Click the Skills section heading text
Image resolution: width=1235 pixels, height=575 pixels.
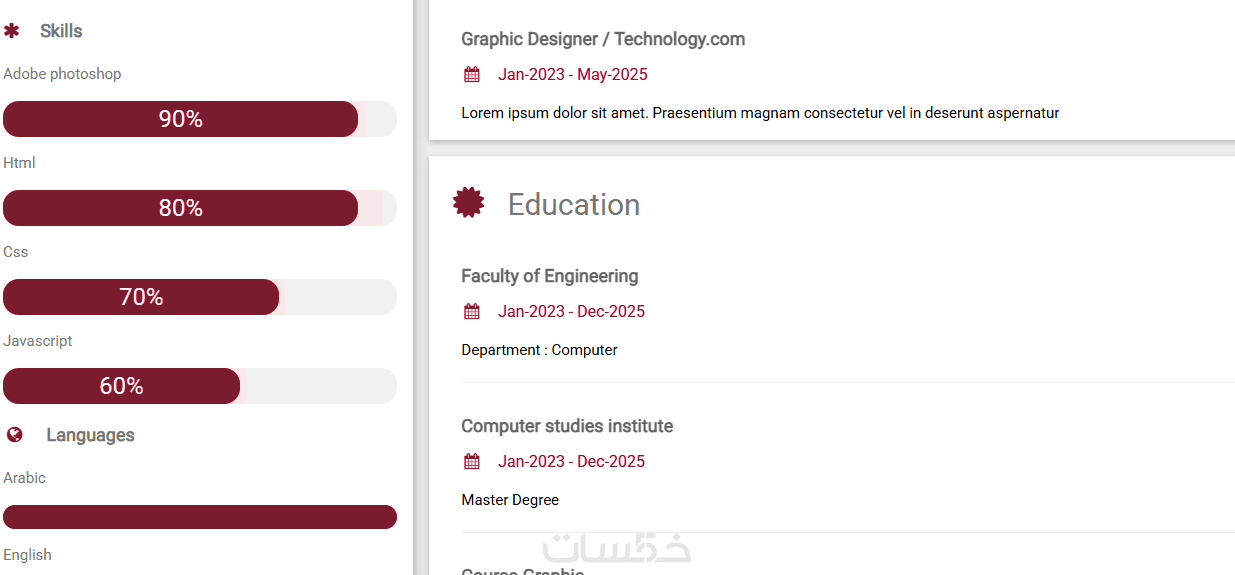[61, 32]
